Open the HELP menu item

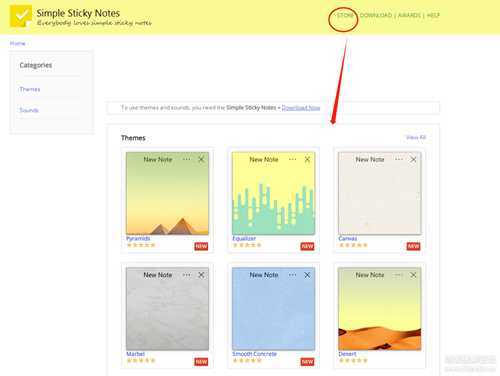click(x=433, y=15)
